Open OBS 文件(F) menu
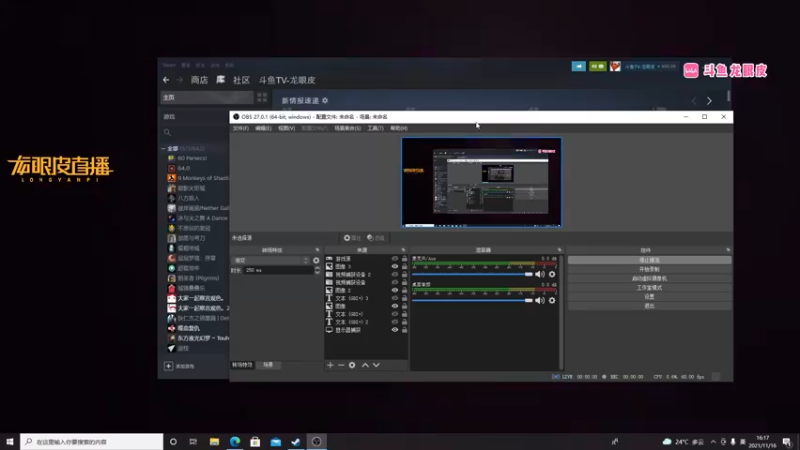Screen dimensions: 800x450 [x=241, y=128]
